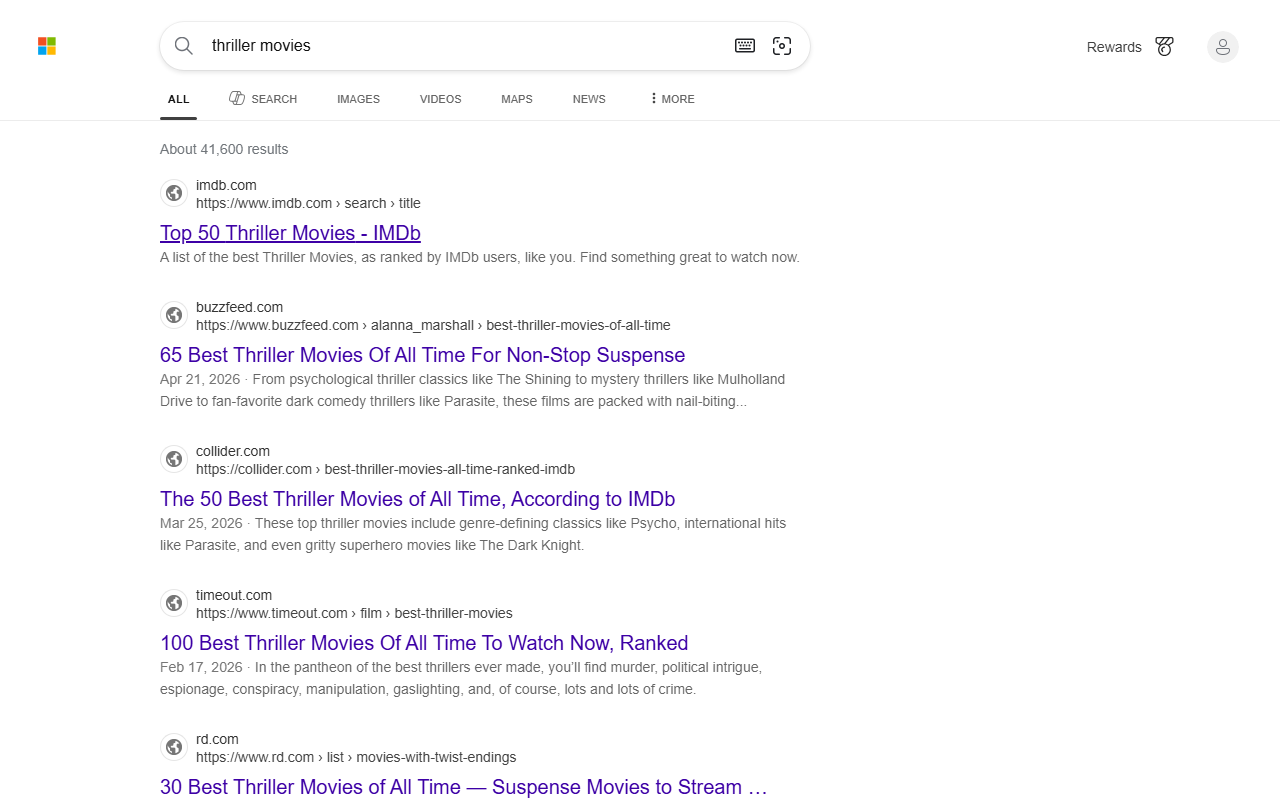Switch to the VIDEOS tab
The image size is (1280, 800).
pos(440,99)
